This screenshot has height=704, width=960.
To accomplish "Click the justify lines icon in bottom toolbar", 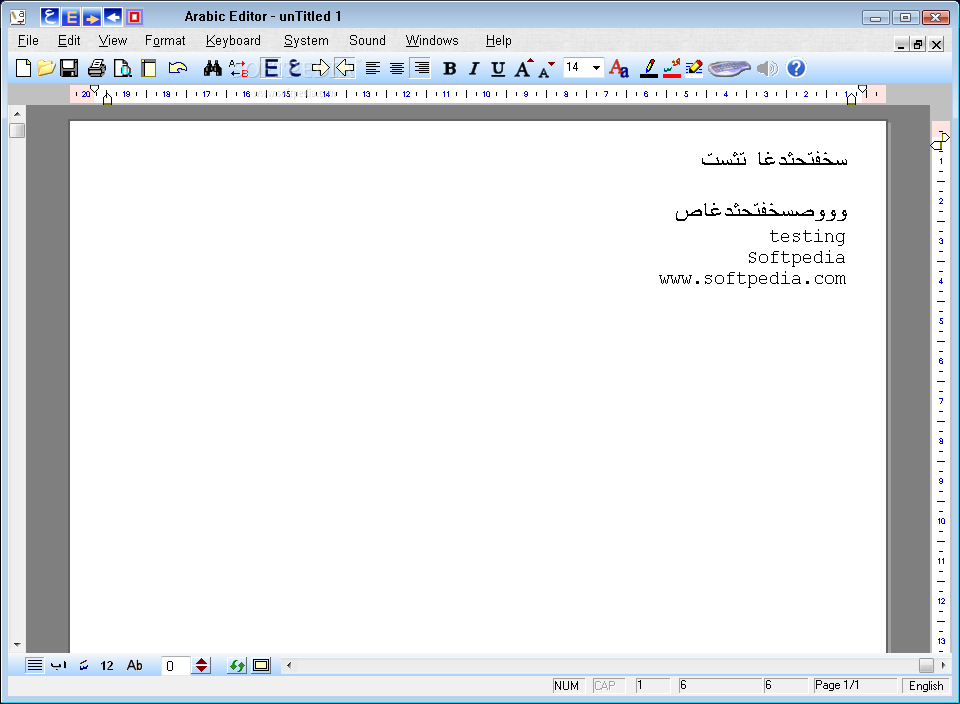I will 35,665.
